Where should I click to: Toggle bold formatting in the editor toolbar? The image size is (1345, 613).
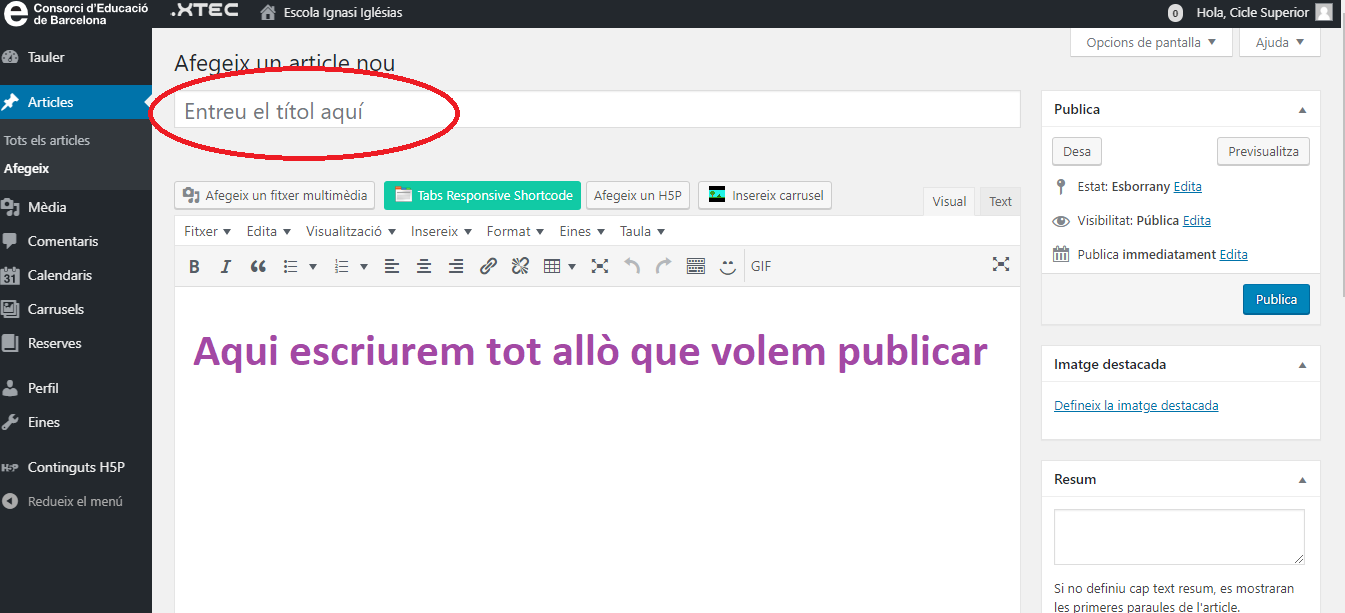pos(195,266)
